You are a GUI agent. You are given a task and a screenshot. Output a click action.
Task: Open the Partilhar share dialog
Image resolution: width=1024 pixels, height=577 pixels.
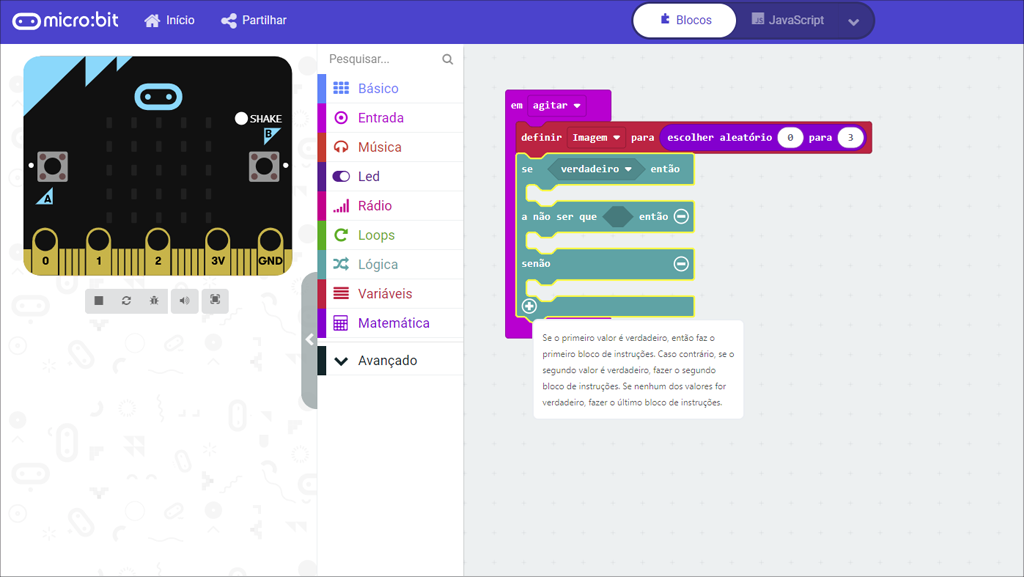point(253,20)
